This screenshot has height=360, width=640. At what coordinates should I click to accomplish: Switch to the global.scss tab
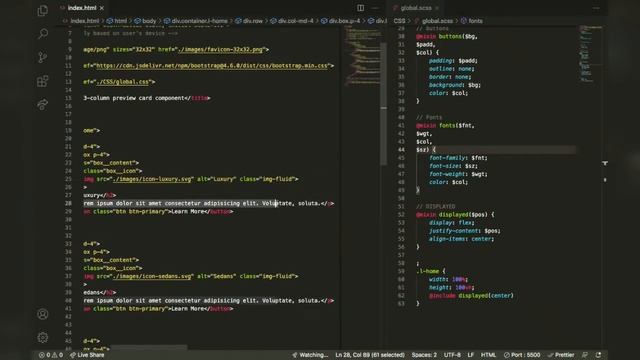pyautogui.click(x=416, y=8)
